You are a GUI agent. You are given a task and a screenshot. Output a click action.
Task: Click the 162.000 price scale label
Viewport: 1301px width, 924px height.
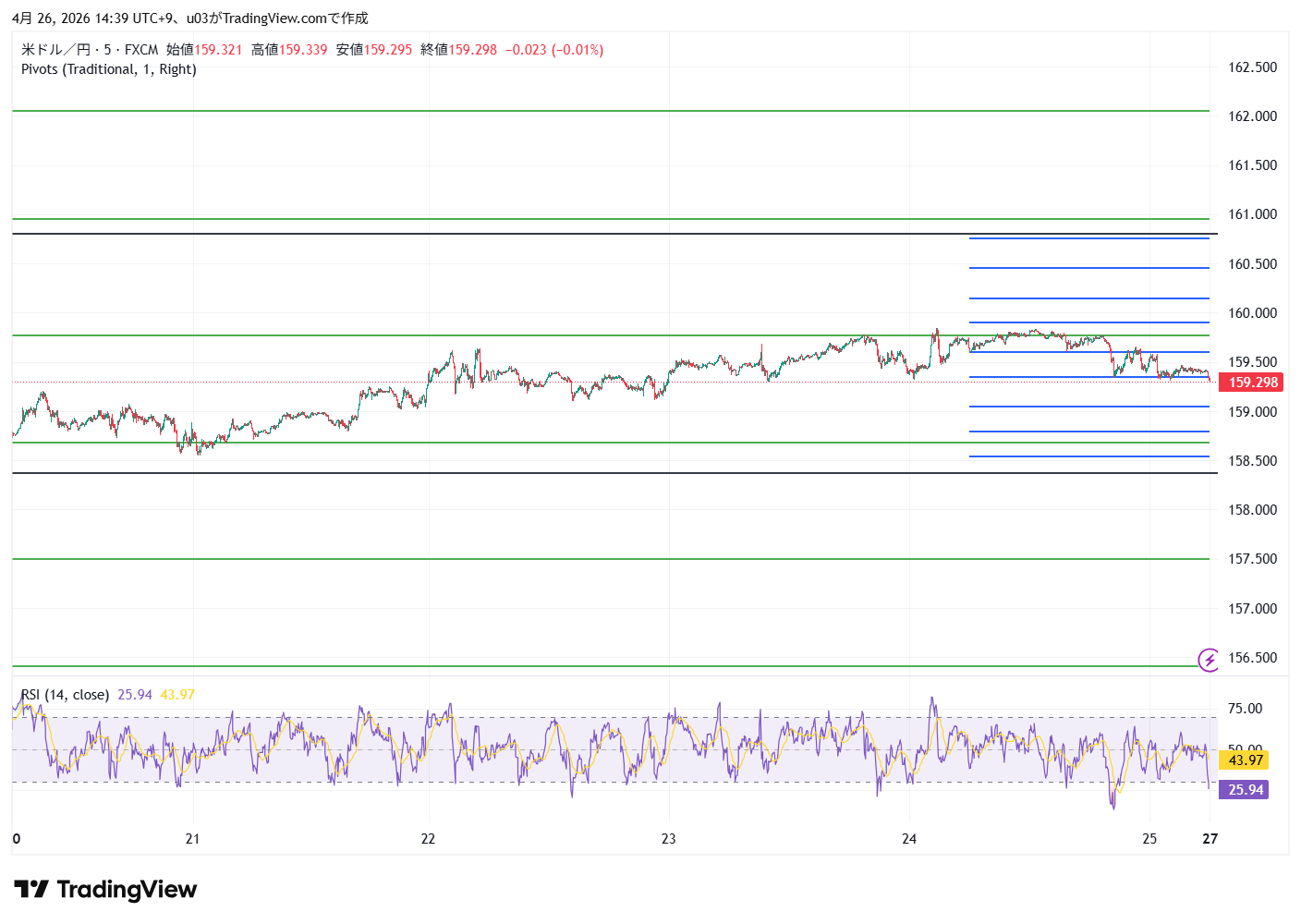coord(1252,116)
